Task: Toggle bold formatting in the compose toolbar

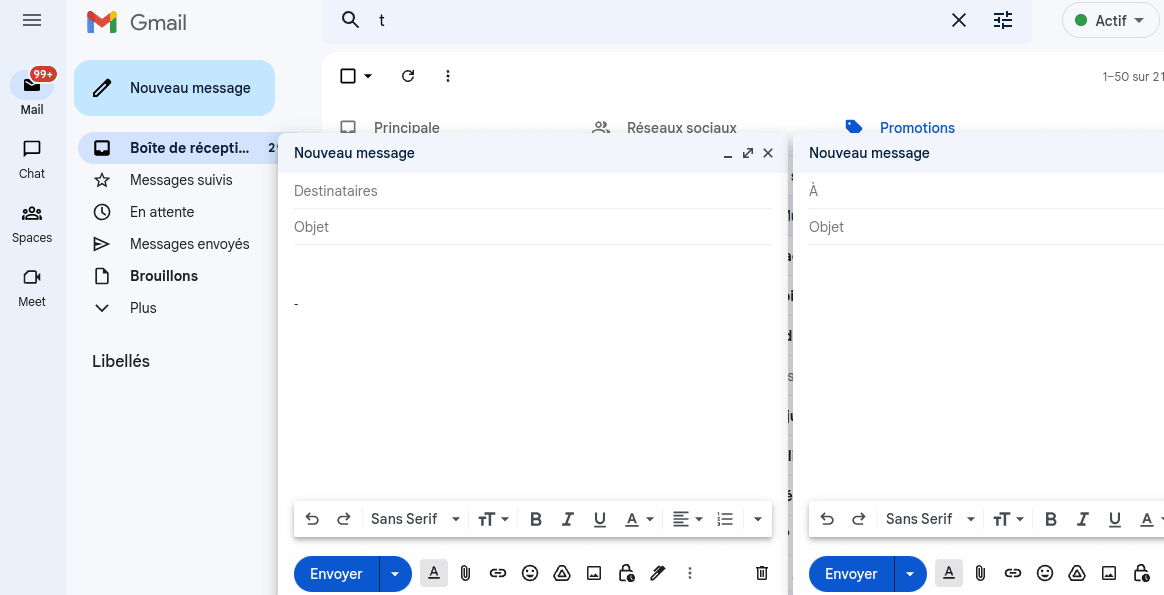Action: 535,519
